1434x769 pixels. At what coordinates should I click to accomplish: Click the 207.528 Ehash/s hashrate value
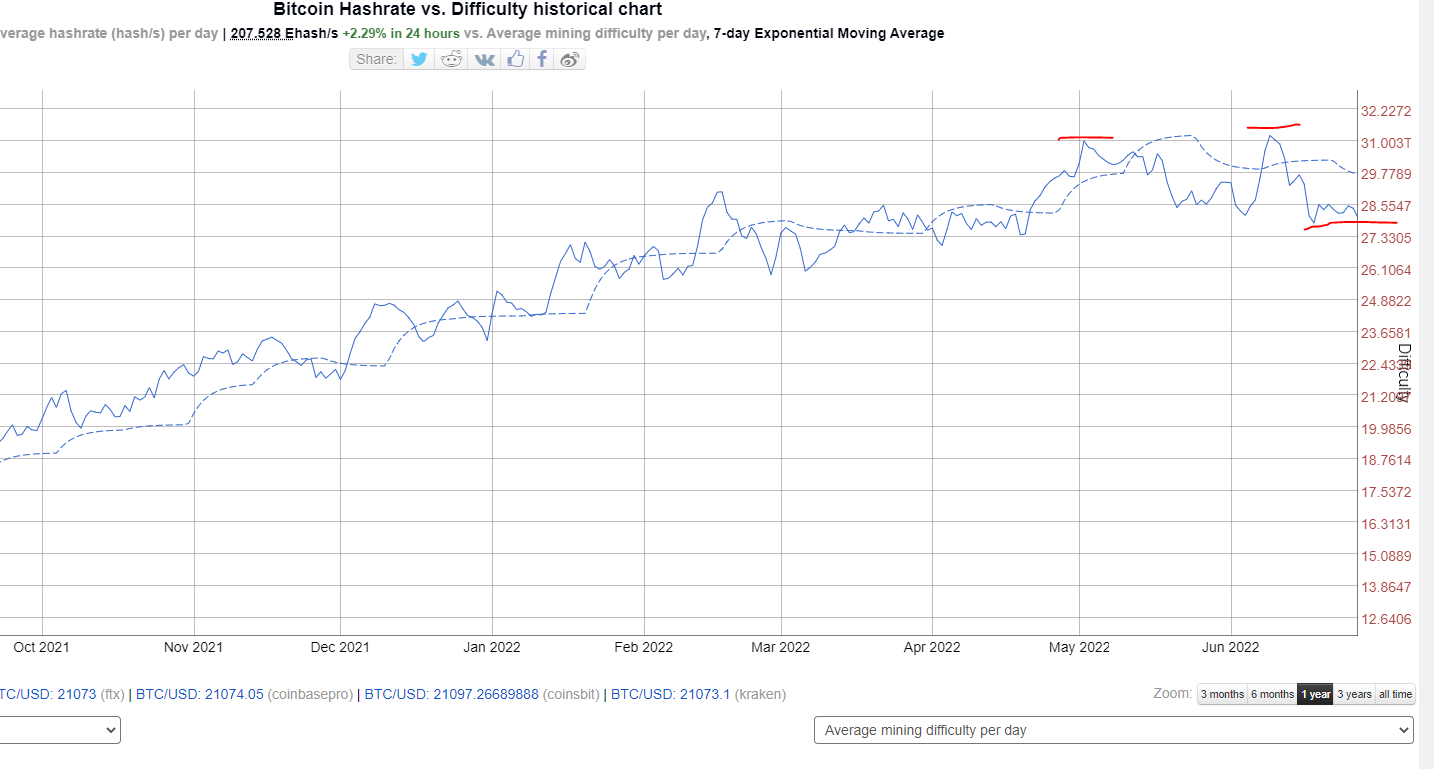284,33
